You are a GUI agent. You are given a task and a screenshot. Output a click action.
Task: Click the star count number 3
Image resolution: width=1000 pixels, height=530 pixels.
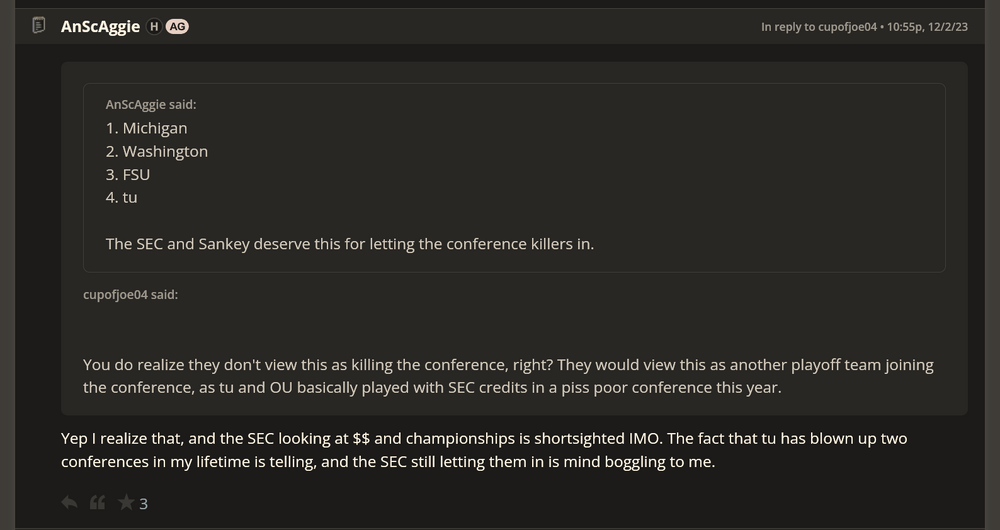[x=144, y=504]
